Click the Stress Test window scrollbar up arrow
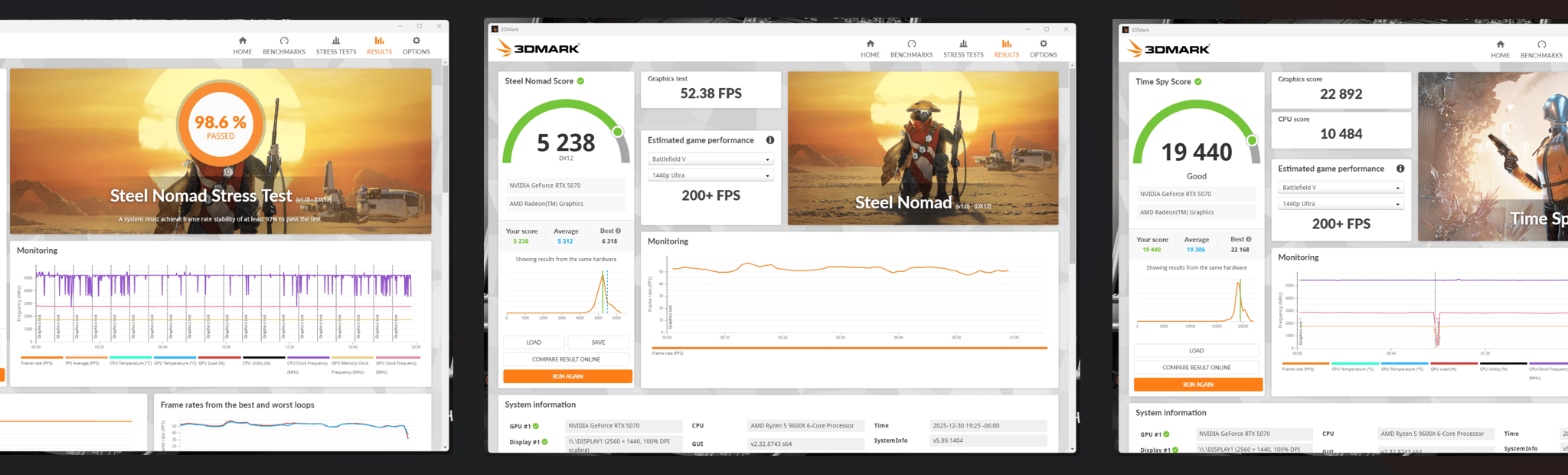Viewport: 1568px width, 475px height. pos(445,63)
